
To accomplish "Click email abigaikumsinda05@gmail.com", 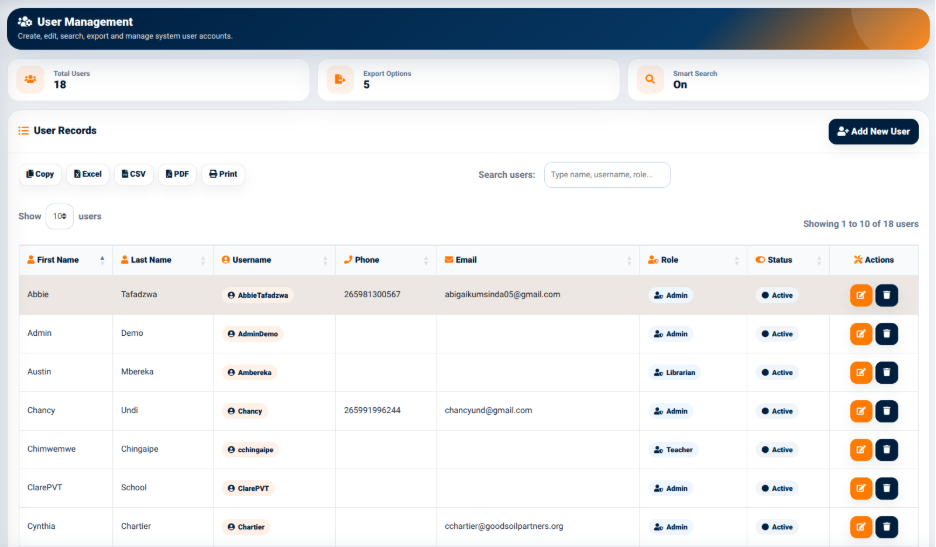I will coord(502,294).
